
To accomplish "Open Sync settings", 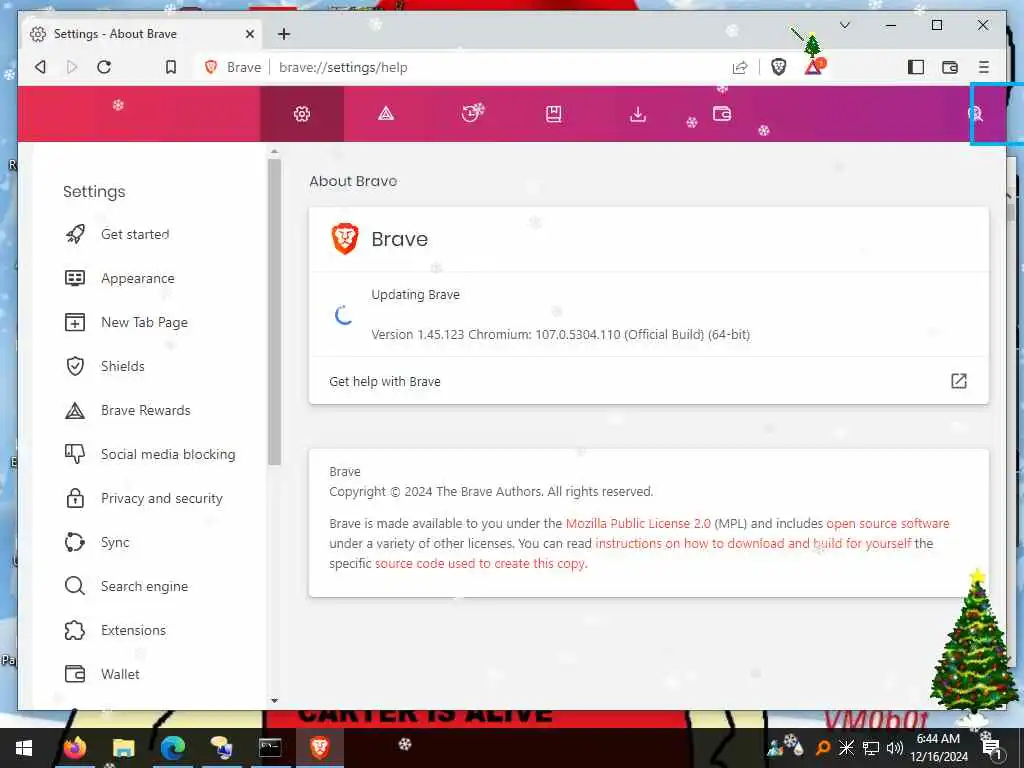I will (x=116, y=543).
